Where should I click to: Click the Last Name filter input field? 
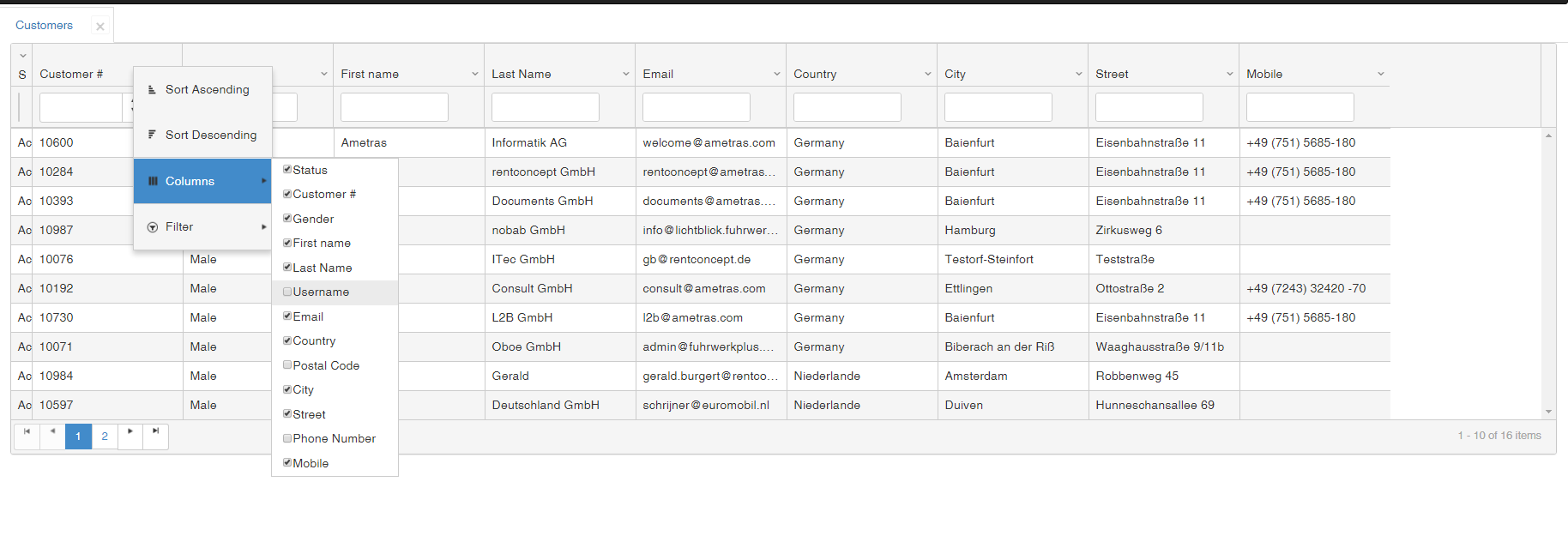click(546, 107)
